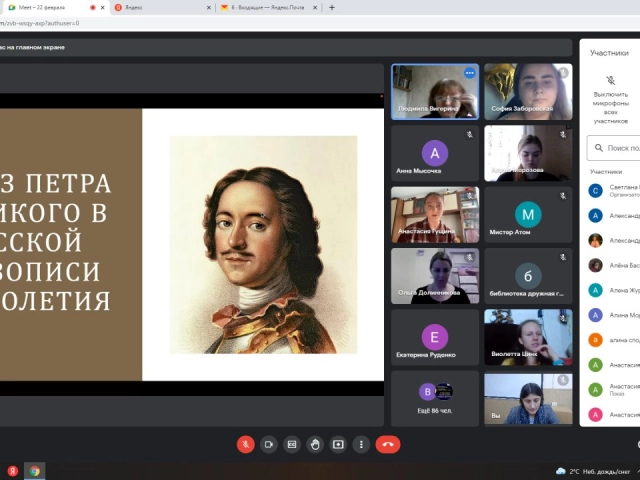This screenshot has height=480, width=640.
Task: Close the Meet browser tab
Action: 102,7
